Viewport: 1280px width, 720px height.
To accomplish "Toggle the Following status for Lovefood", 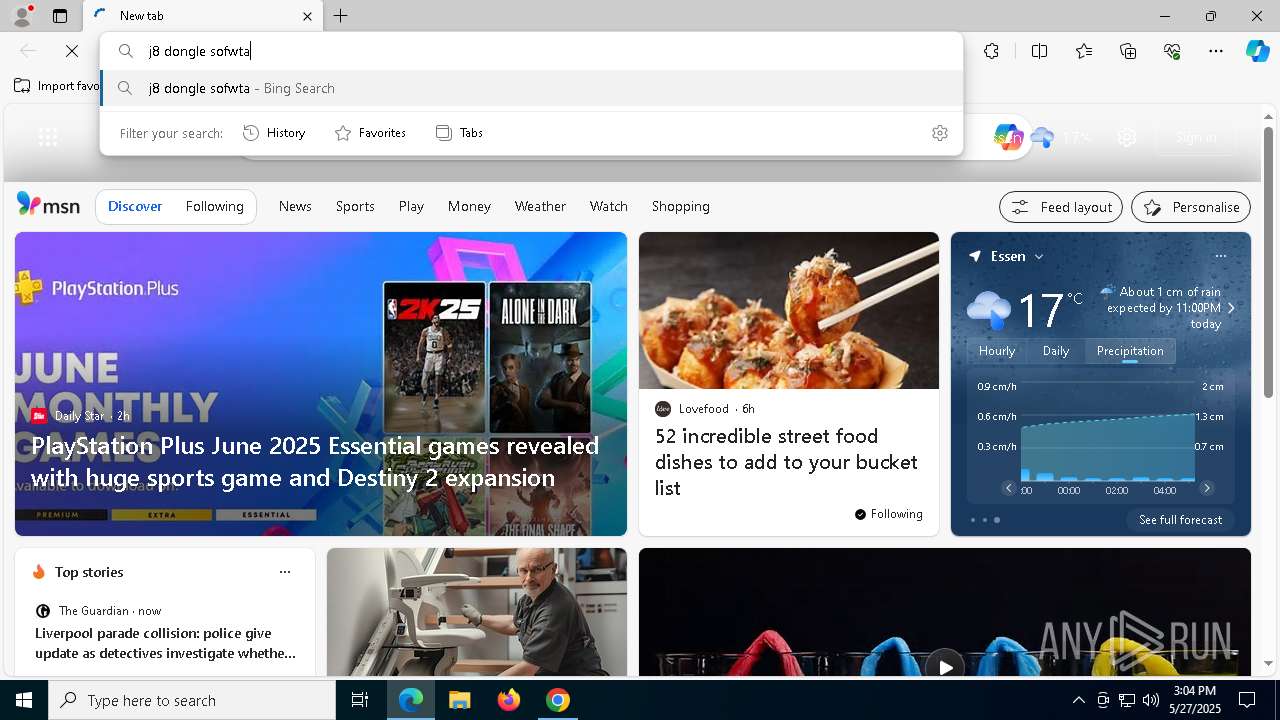I will [888, 514].
